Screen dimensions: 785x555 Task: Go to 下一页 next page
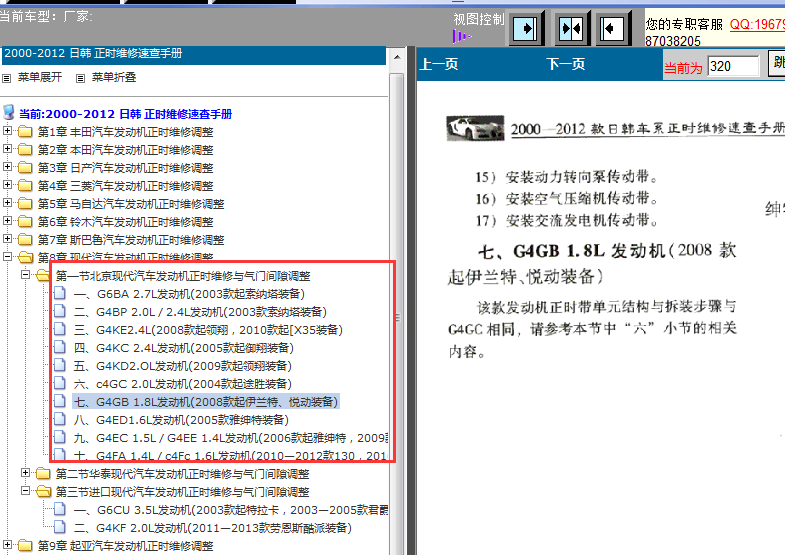[x=566, y=64]
